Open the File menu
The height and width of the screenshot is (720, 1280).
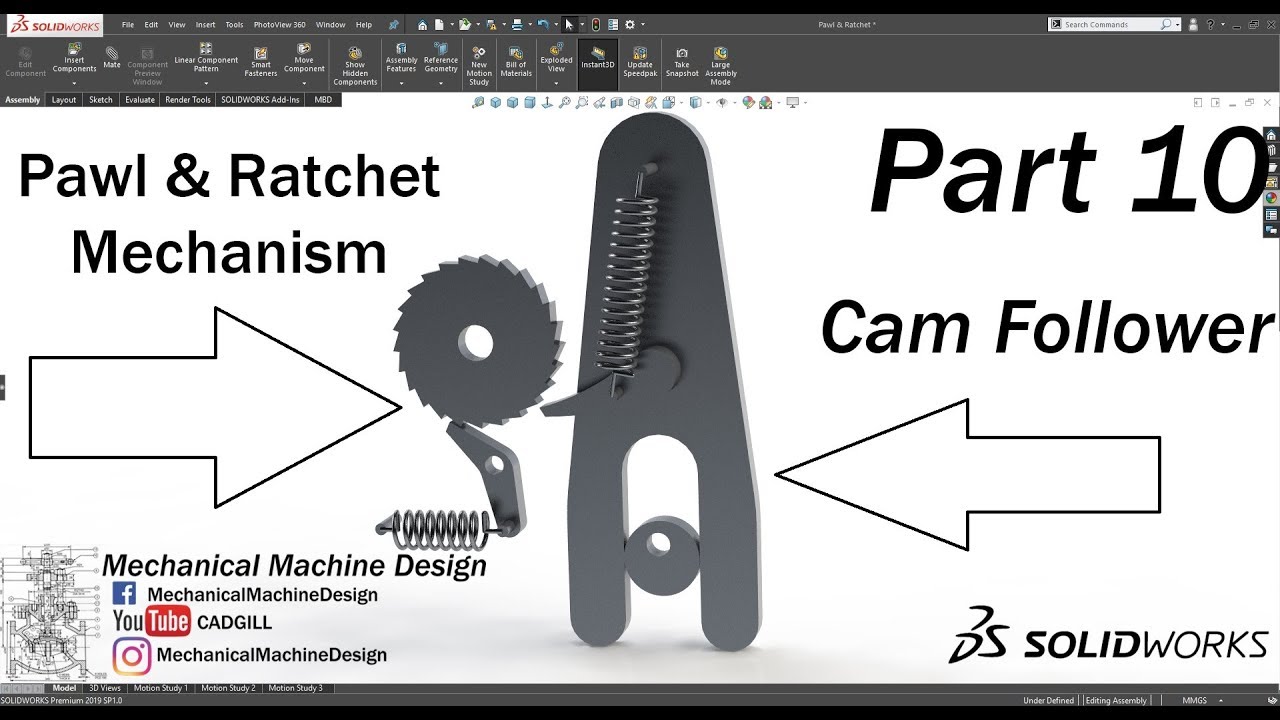[128, 24]
